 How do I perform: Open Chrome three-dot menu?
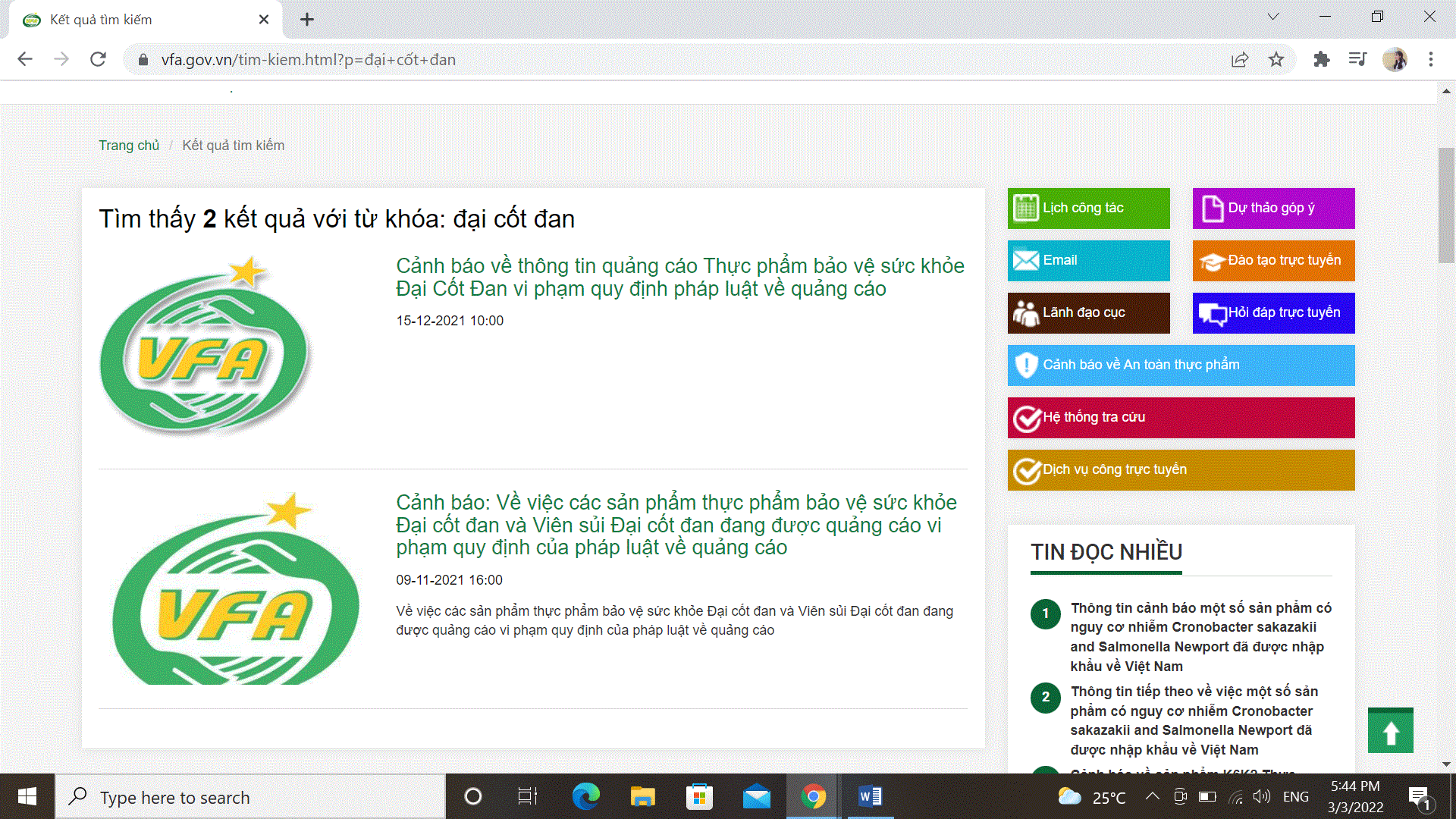tap(1431, 59)
